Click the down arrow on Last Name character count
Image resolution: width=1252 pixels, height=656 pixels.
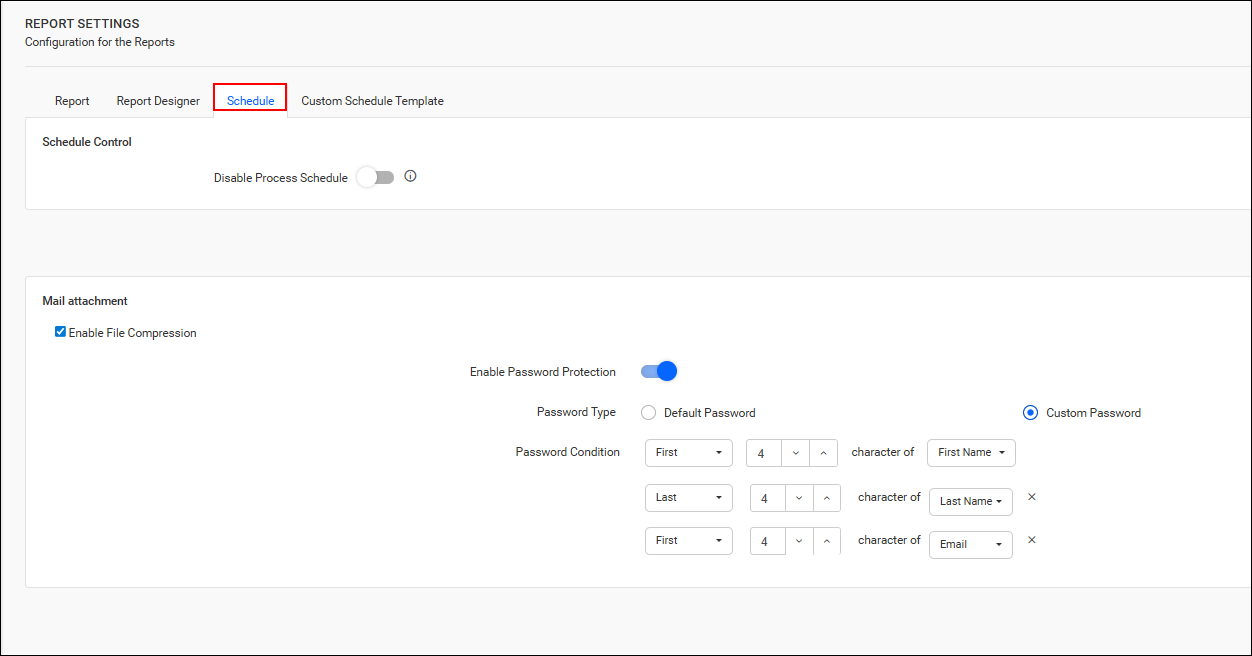tap(799, 497)
